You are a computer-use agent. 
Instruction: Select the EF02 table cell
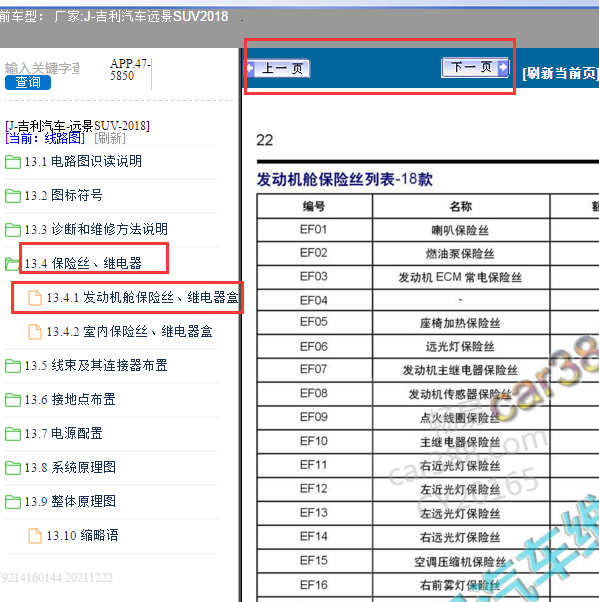(x=314, y=253)
